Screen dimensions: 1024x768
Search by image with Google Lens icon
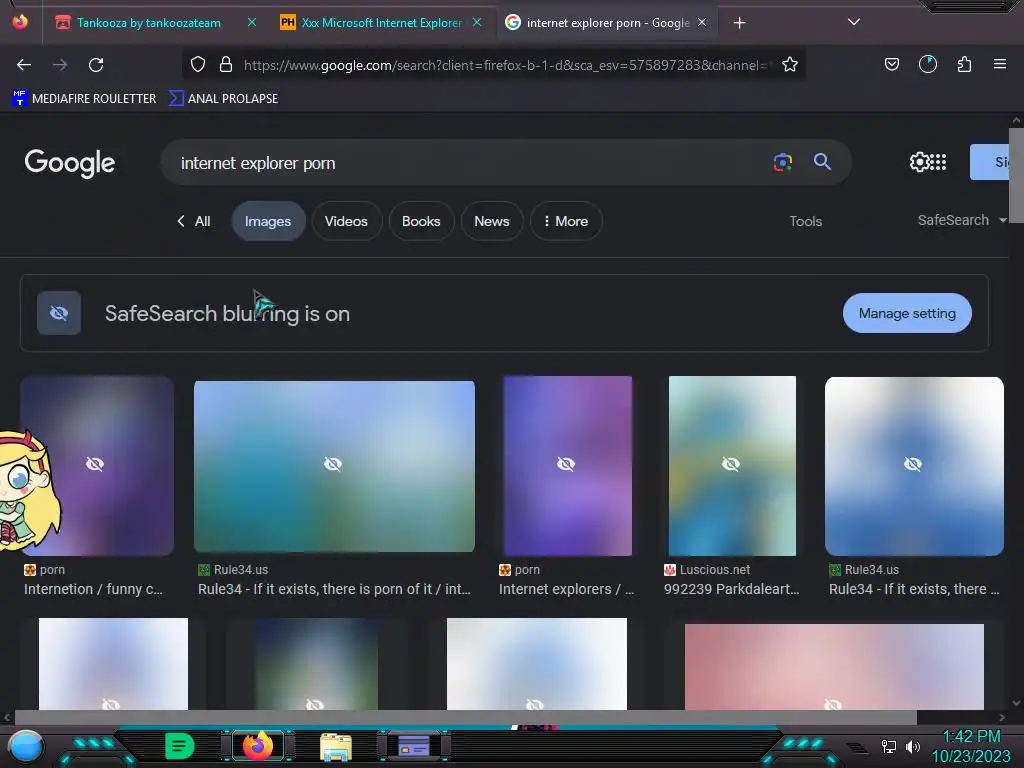click(x=782, y=162)
